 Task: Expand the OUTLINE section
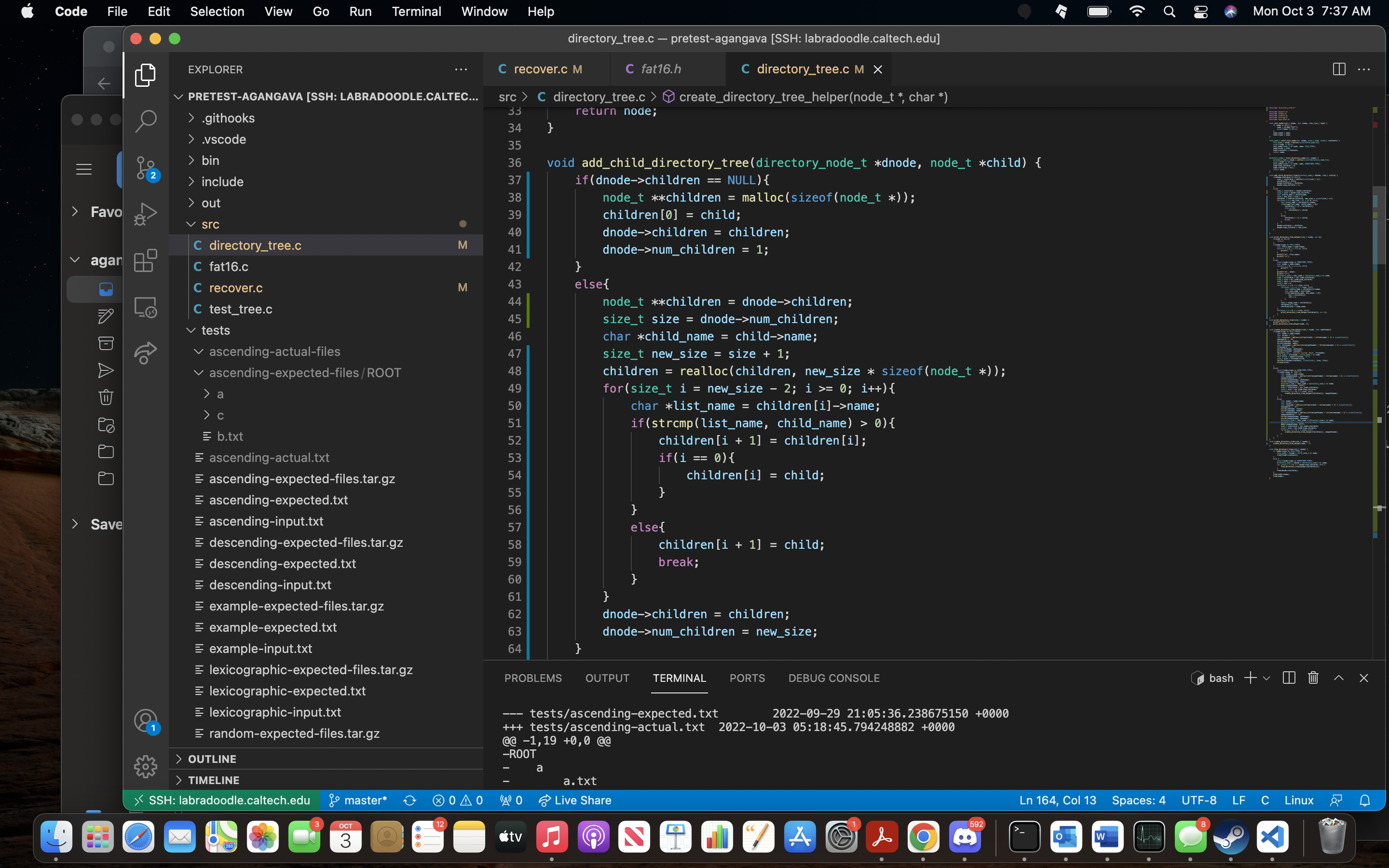pyautogui.click(x=212, y=759)
